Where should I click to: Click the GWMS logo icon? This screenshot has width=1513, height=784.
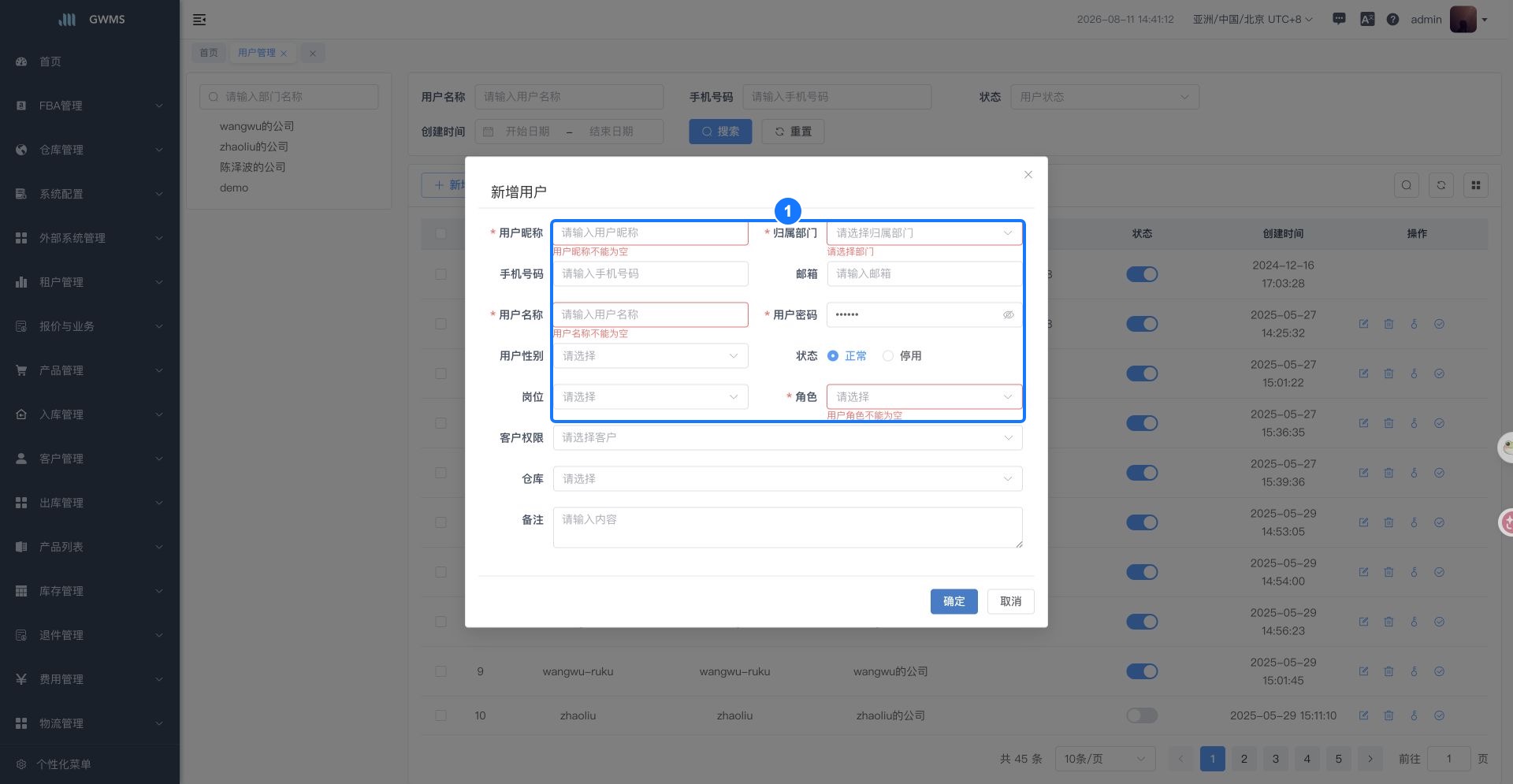[x=68, y=20]
